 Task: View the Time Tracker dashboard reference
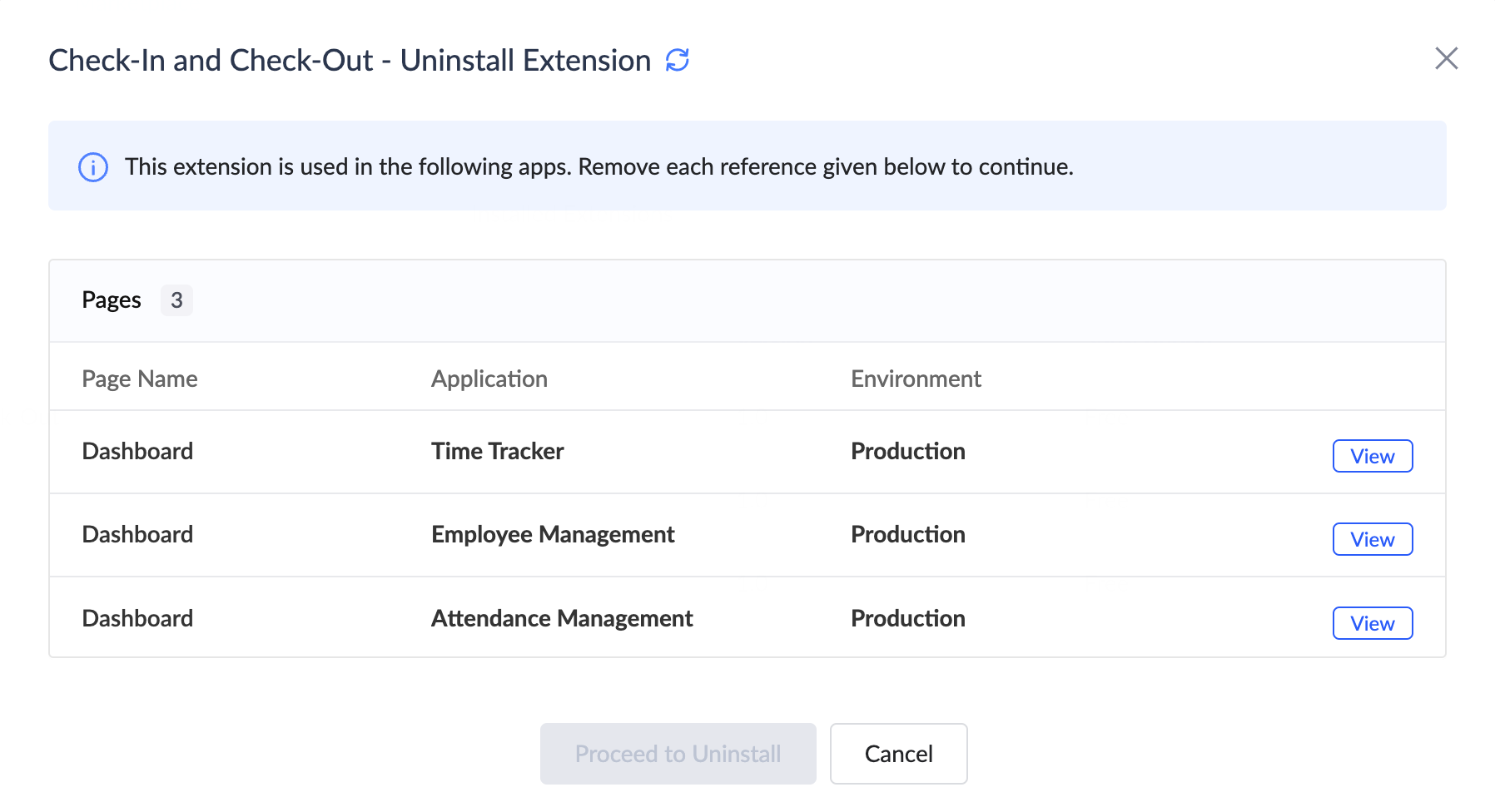[1372, 456]
